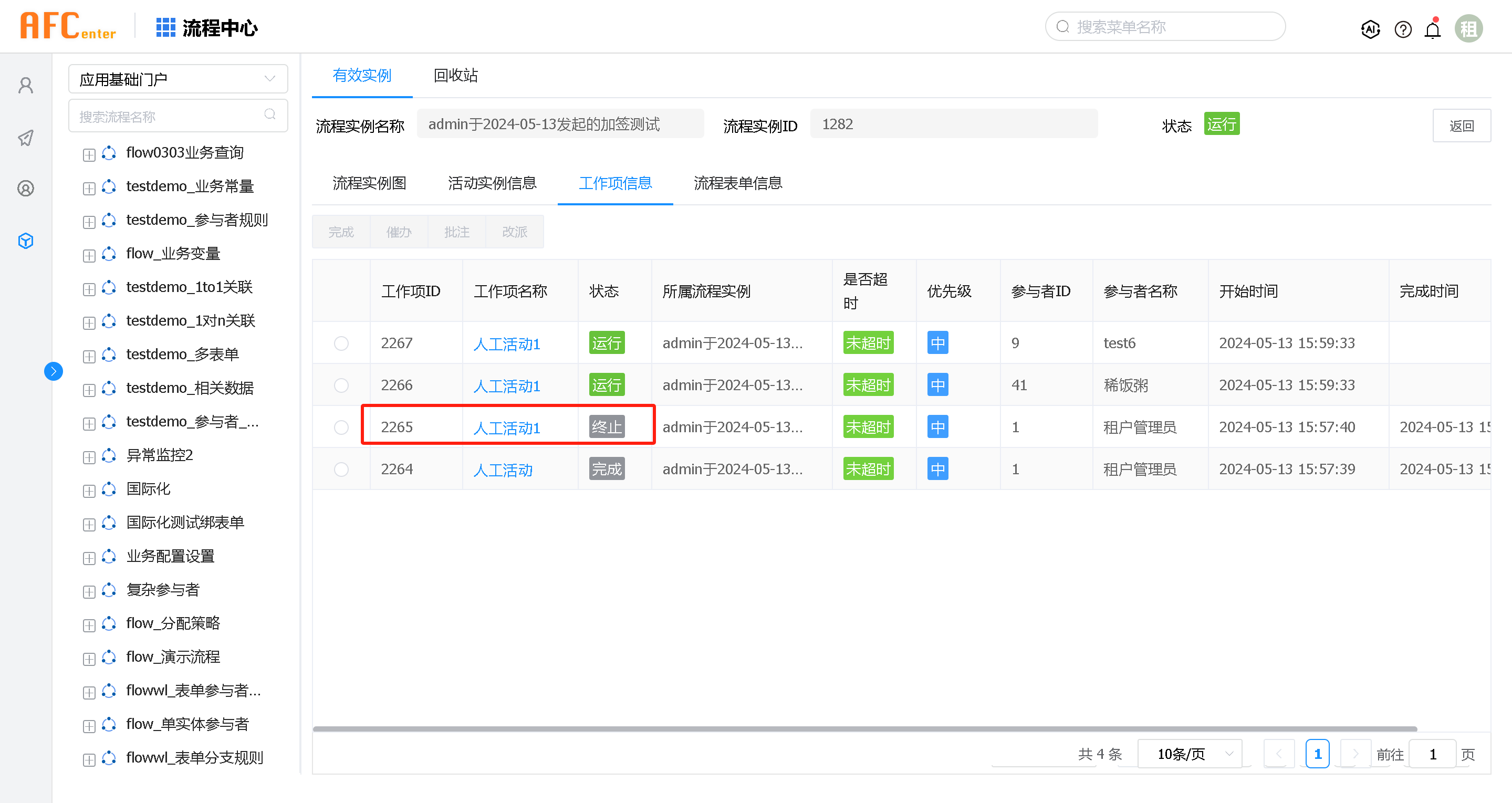Select the cube icon in left sidebar
The image size is (1512, 803).
(x=26, y=241)
